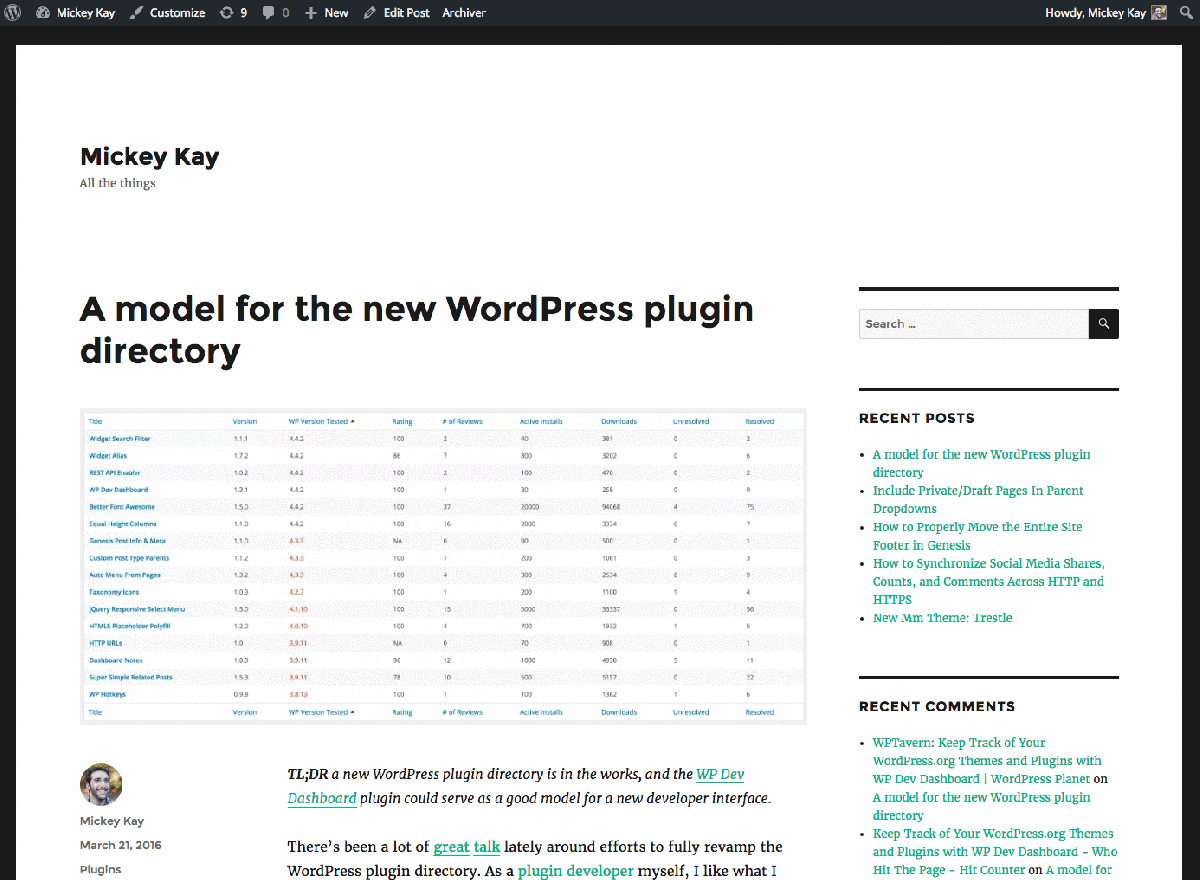Open the Archiver admin bar menu

(x=464, y=13)
